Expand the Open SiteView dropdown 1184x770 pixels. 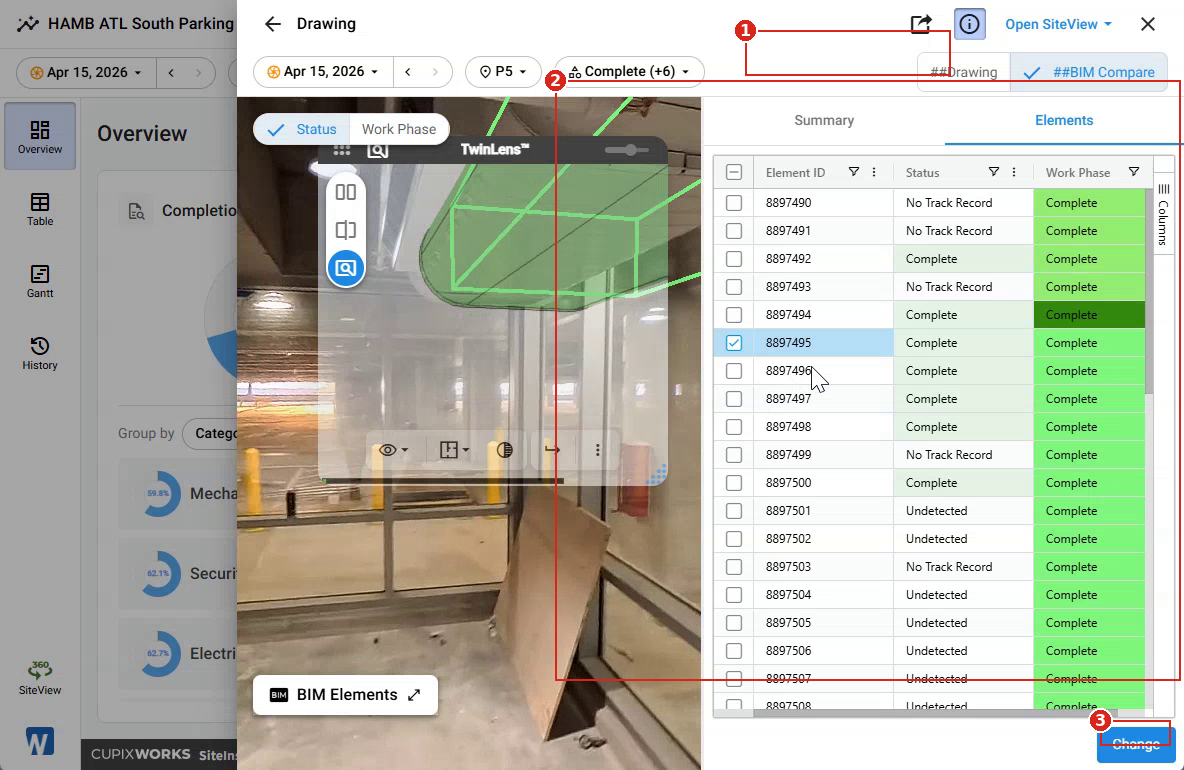click(1058, 24)
